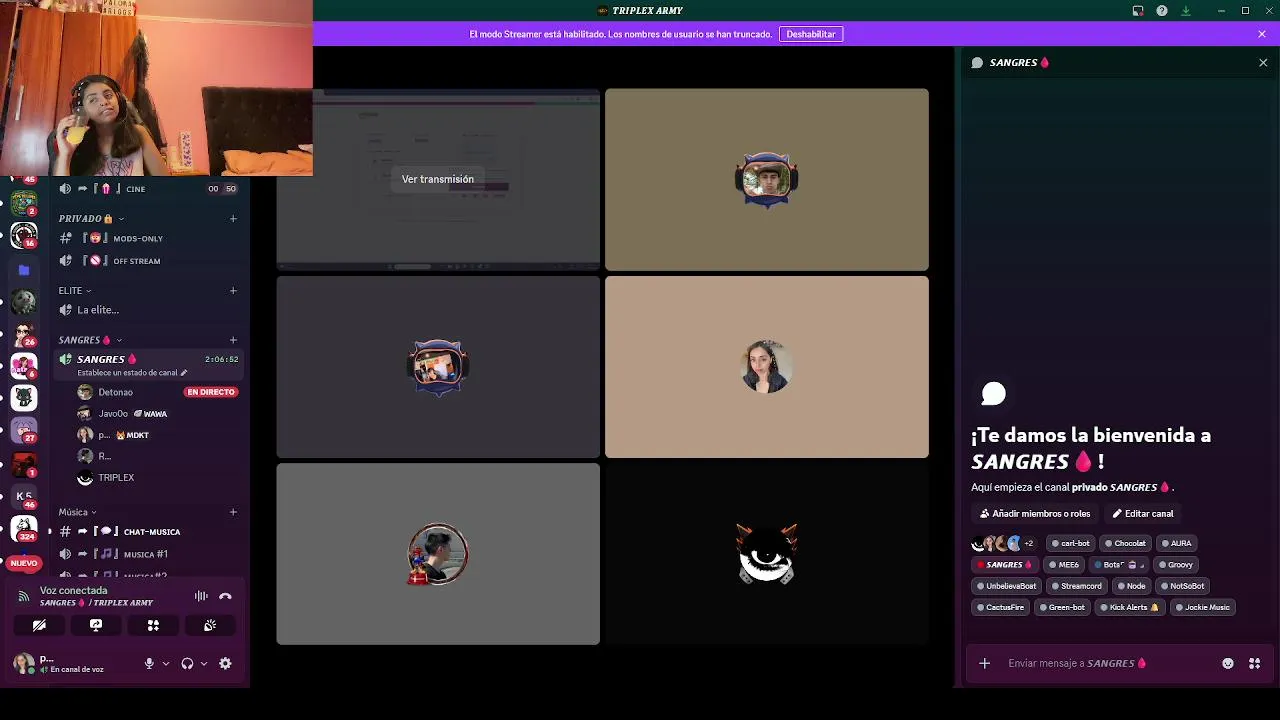The width and height of the screenshot is (1280, 720).
Task: Join the CINE voice channel
Action: pyautogui.click(x=148, y=189)
